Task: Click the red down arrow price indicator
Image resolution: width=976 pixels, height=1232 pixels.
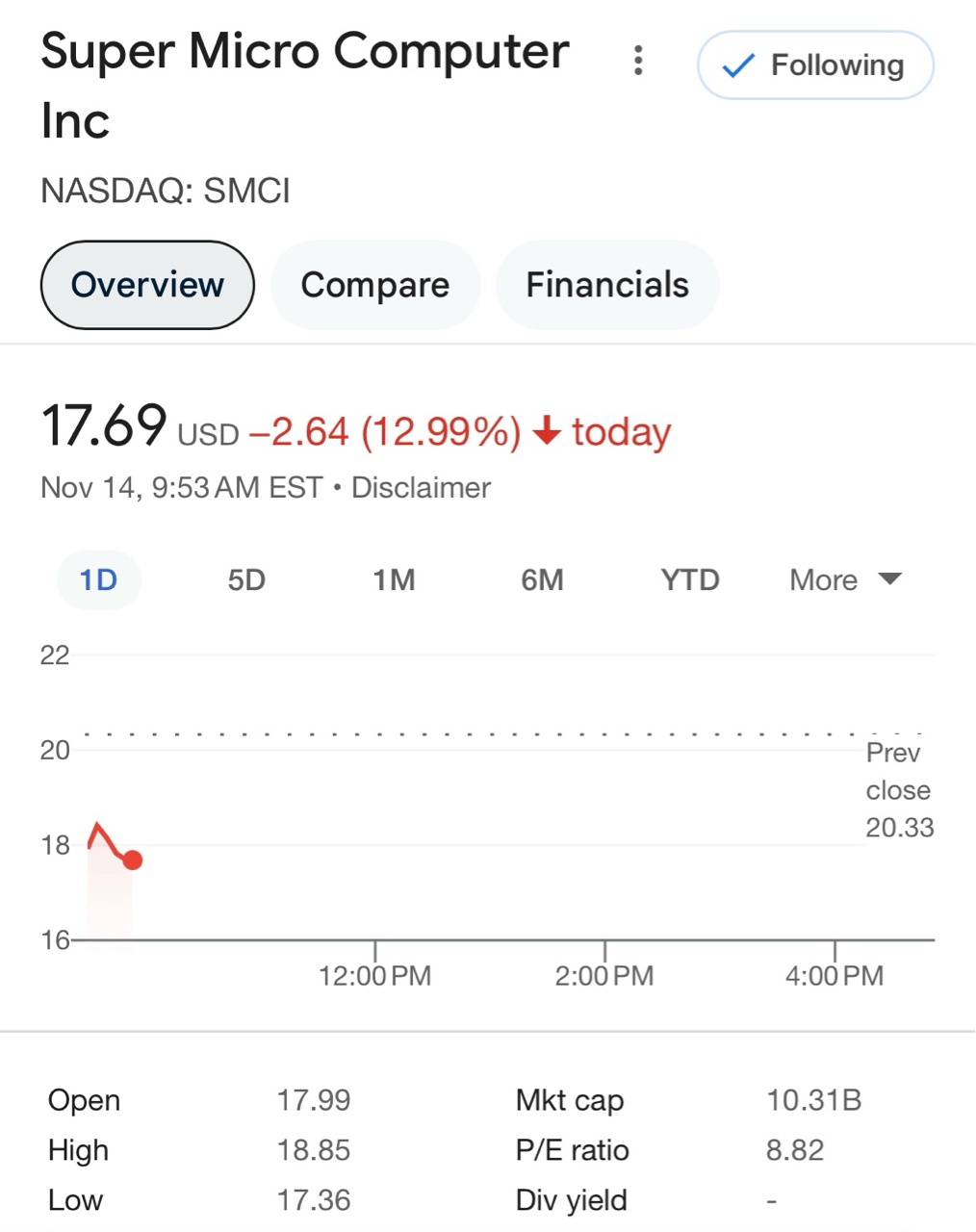Action: (547, 431)
